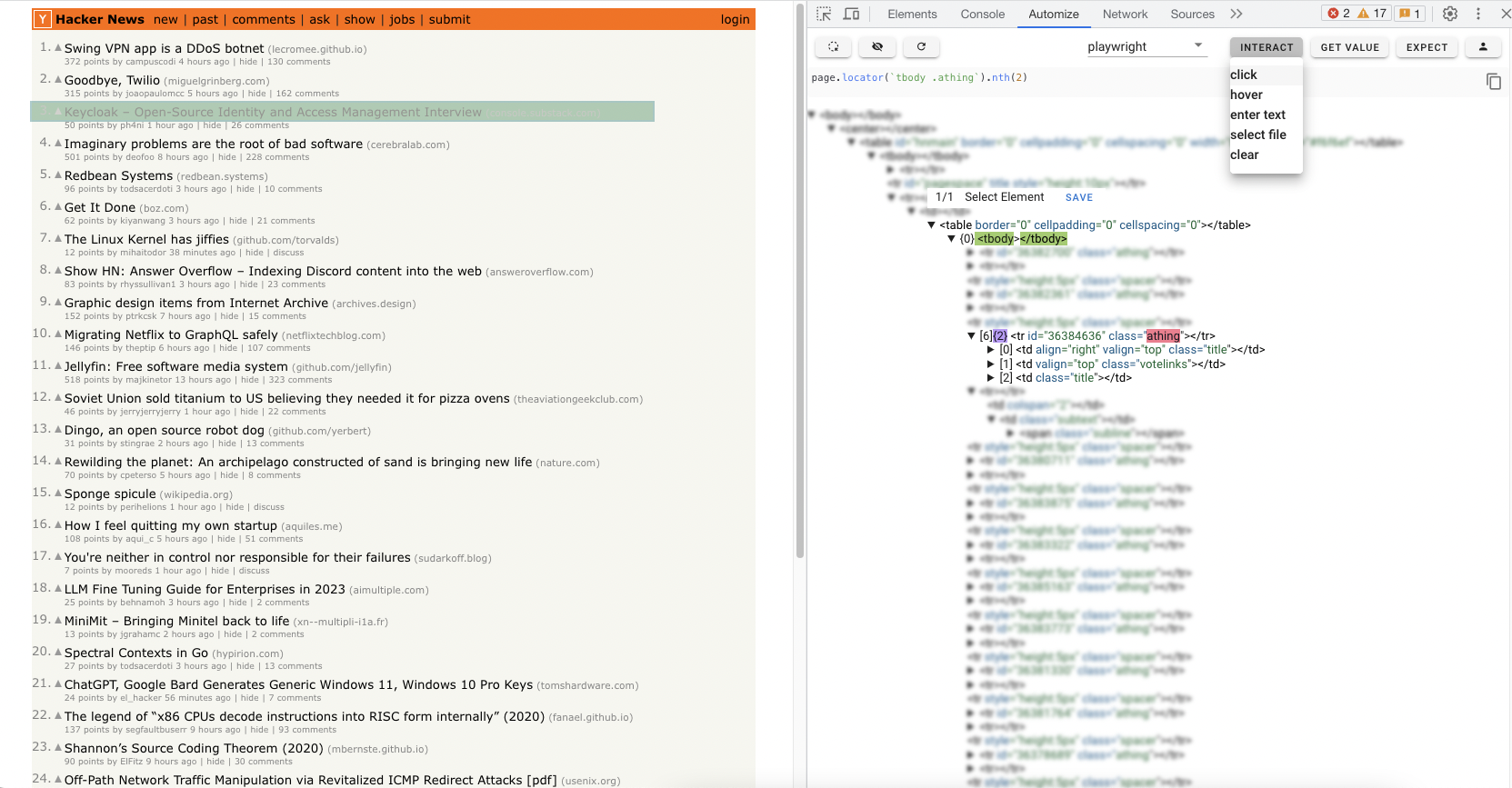Upvote the Imaginary problems story
1512x788 pixels.
point(58,143)
